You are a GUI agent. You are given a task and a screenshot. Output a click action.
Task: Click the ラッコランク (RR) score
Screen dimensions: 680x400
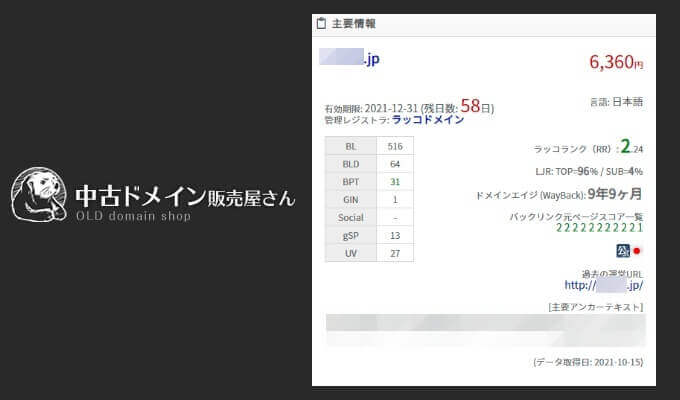tap(632, 147)
